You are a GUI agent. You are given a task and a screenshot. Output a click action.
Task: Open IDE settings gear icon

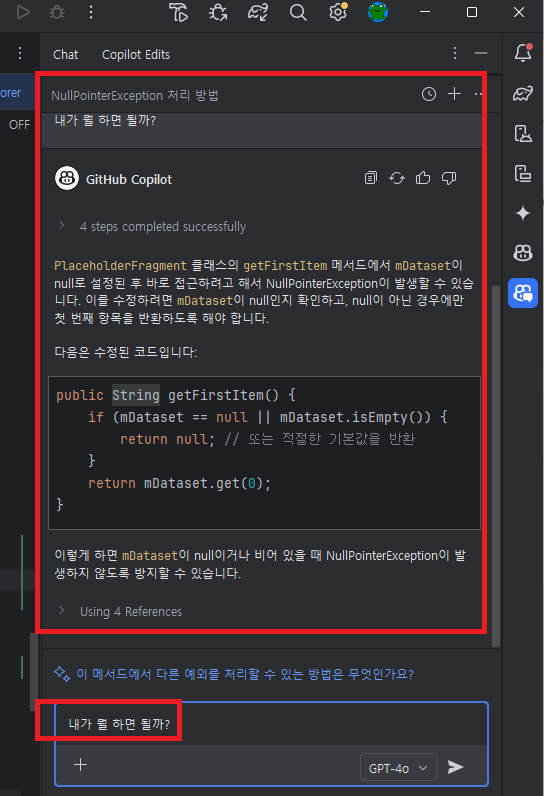coord(338,12)
